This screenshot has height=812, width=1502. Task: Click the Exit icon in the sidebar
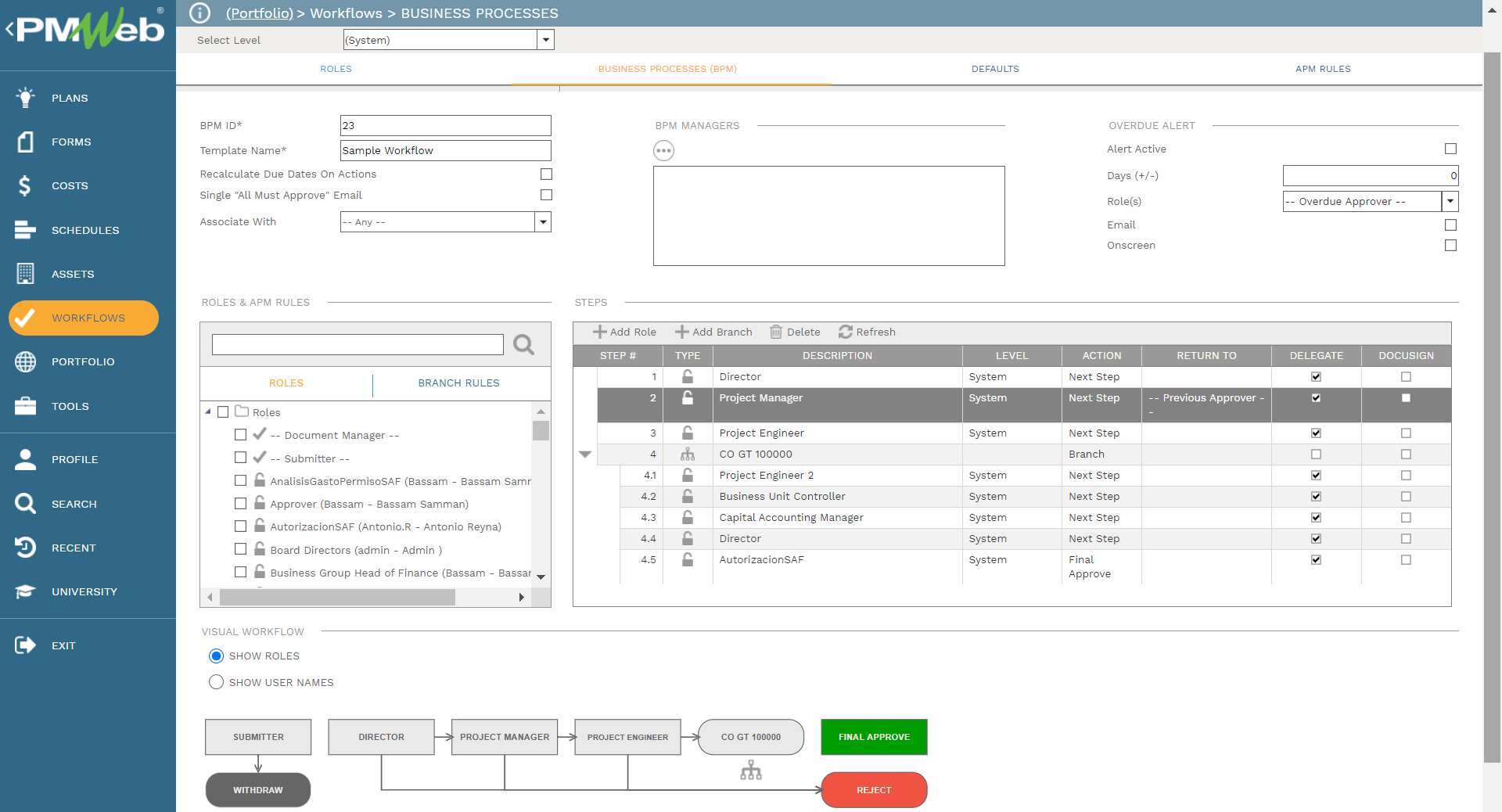point(24,645)
